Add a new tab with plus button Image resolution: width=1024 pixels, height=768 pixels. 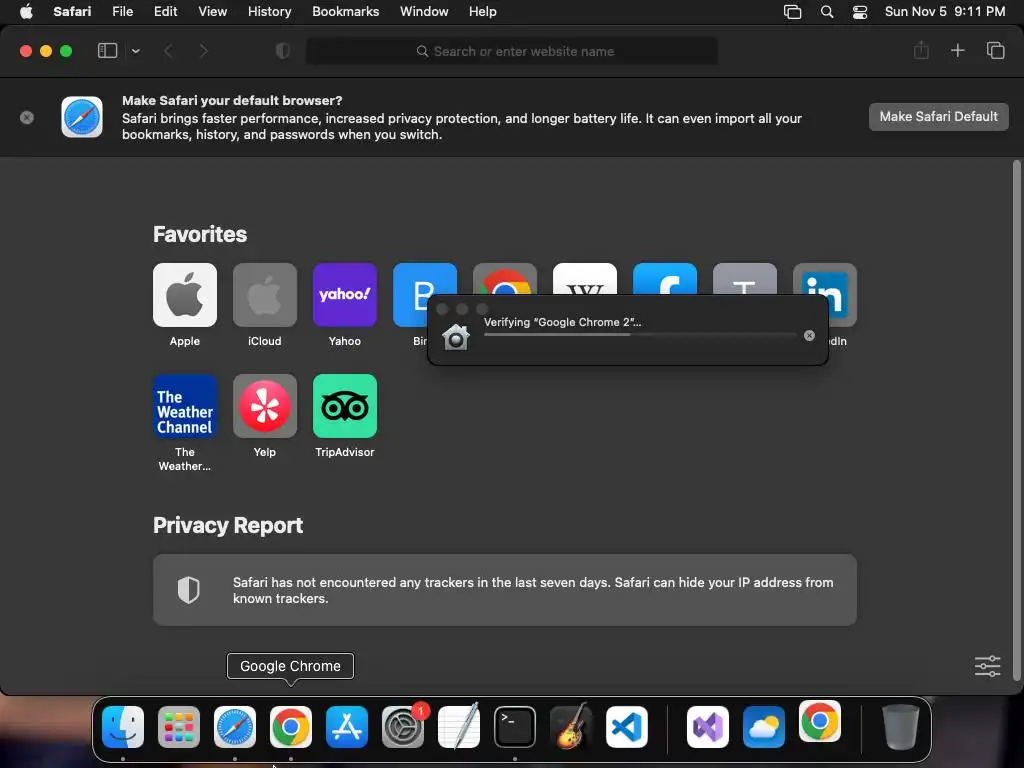tap(957, 50)
